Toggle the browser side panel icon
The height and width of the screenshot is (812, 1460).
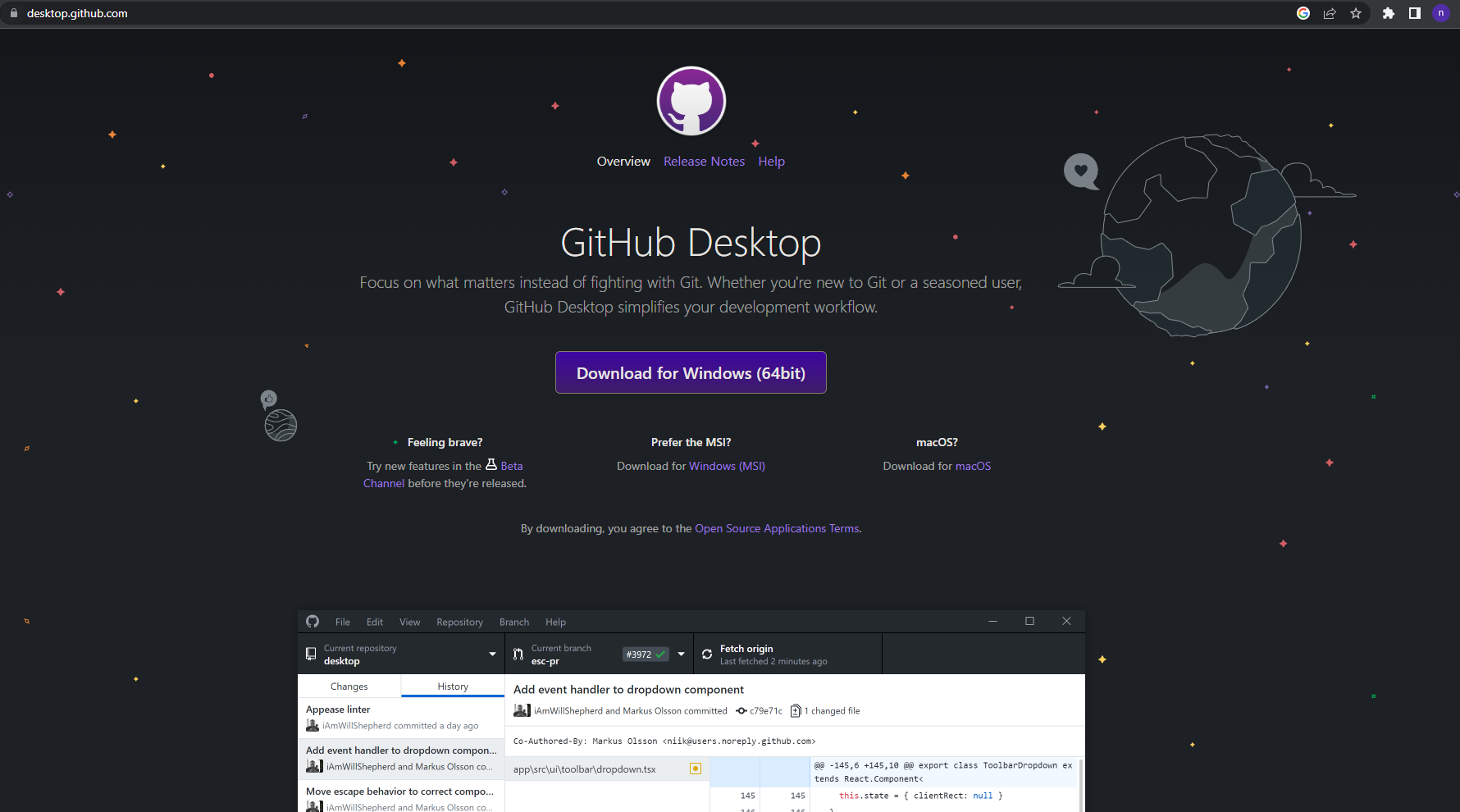tap(1415, 13)
